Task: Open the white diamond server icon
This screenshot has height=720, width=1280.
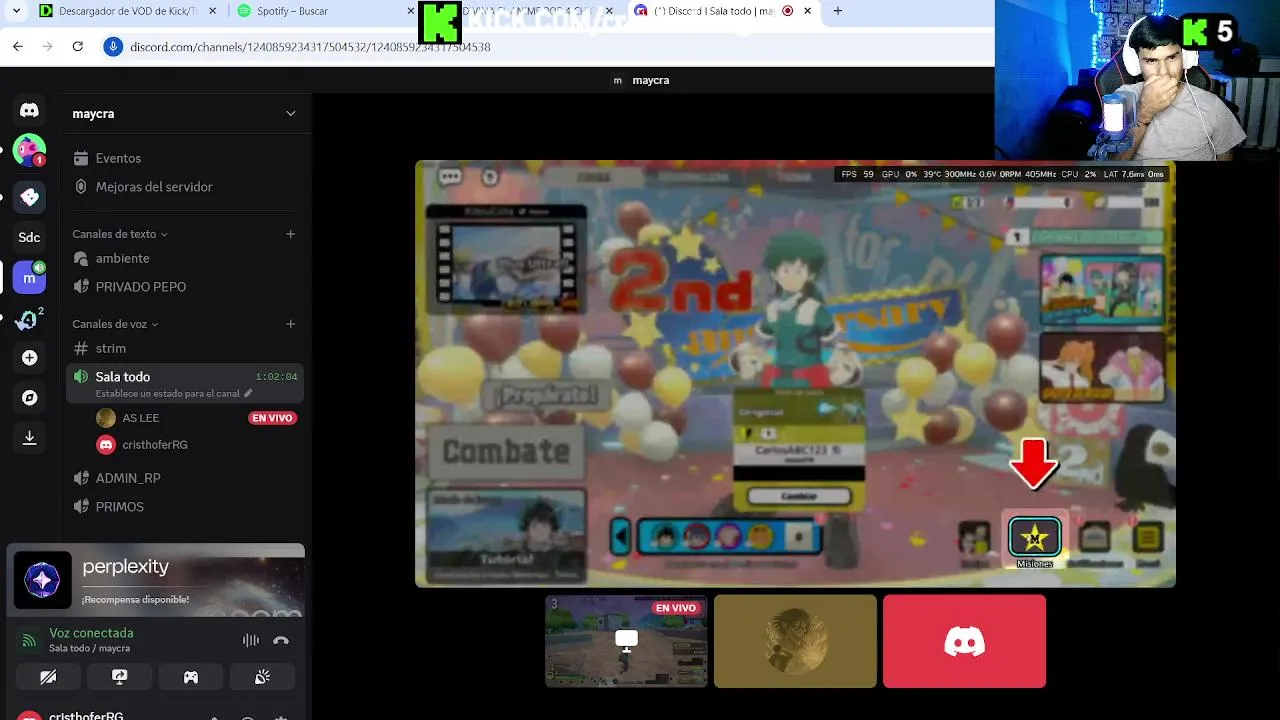Action: [29, 197]
